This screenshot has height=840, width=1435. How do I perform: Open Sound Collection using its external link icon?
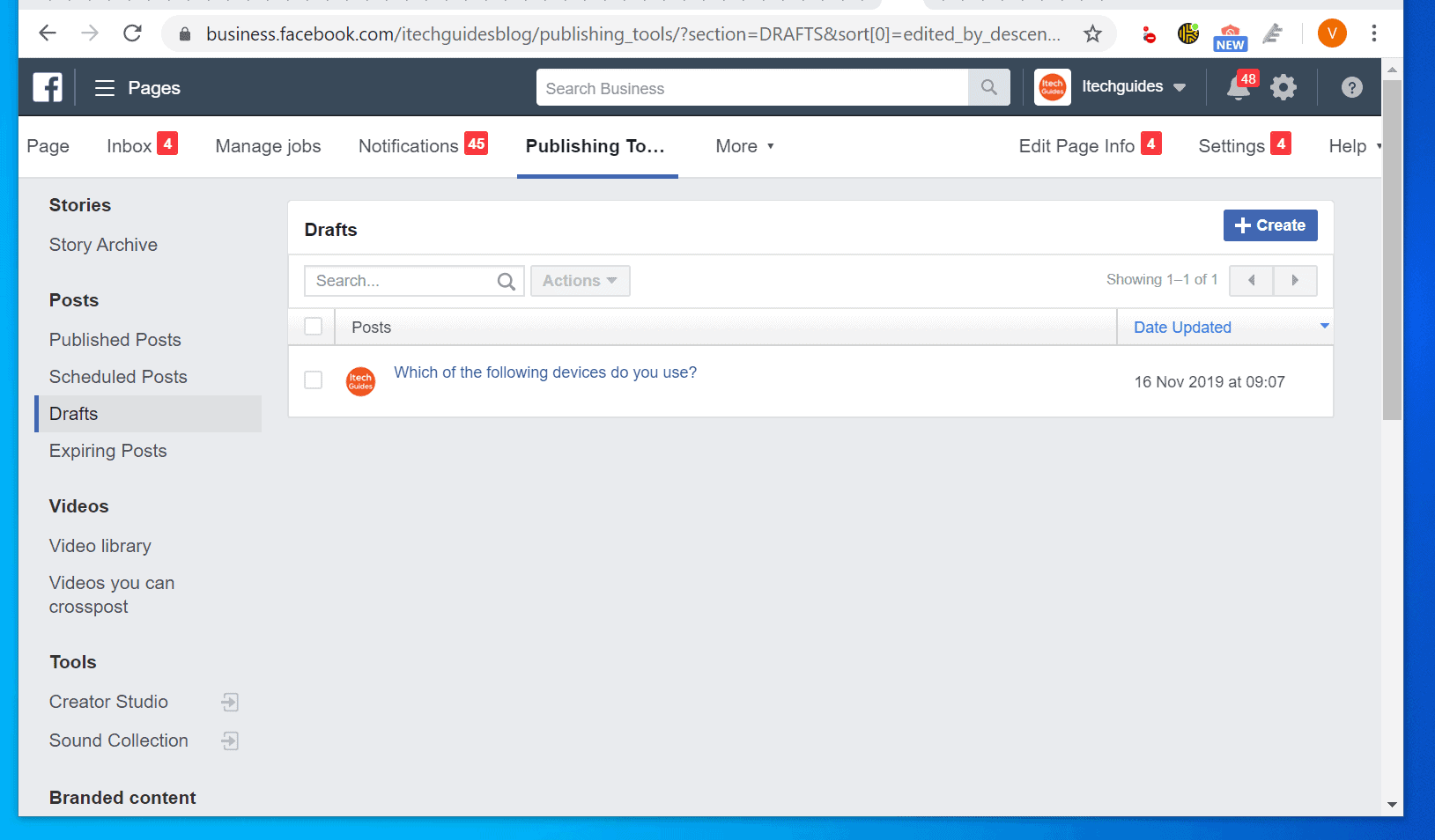(229, 741)
